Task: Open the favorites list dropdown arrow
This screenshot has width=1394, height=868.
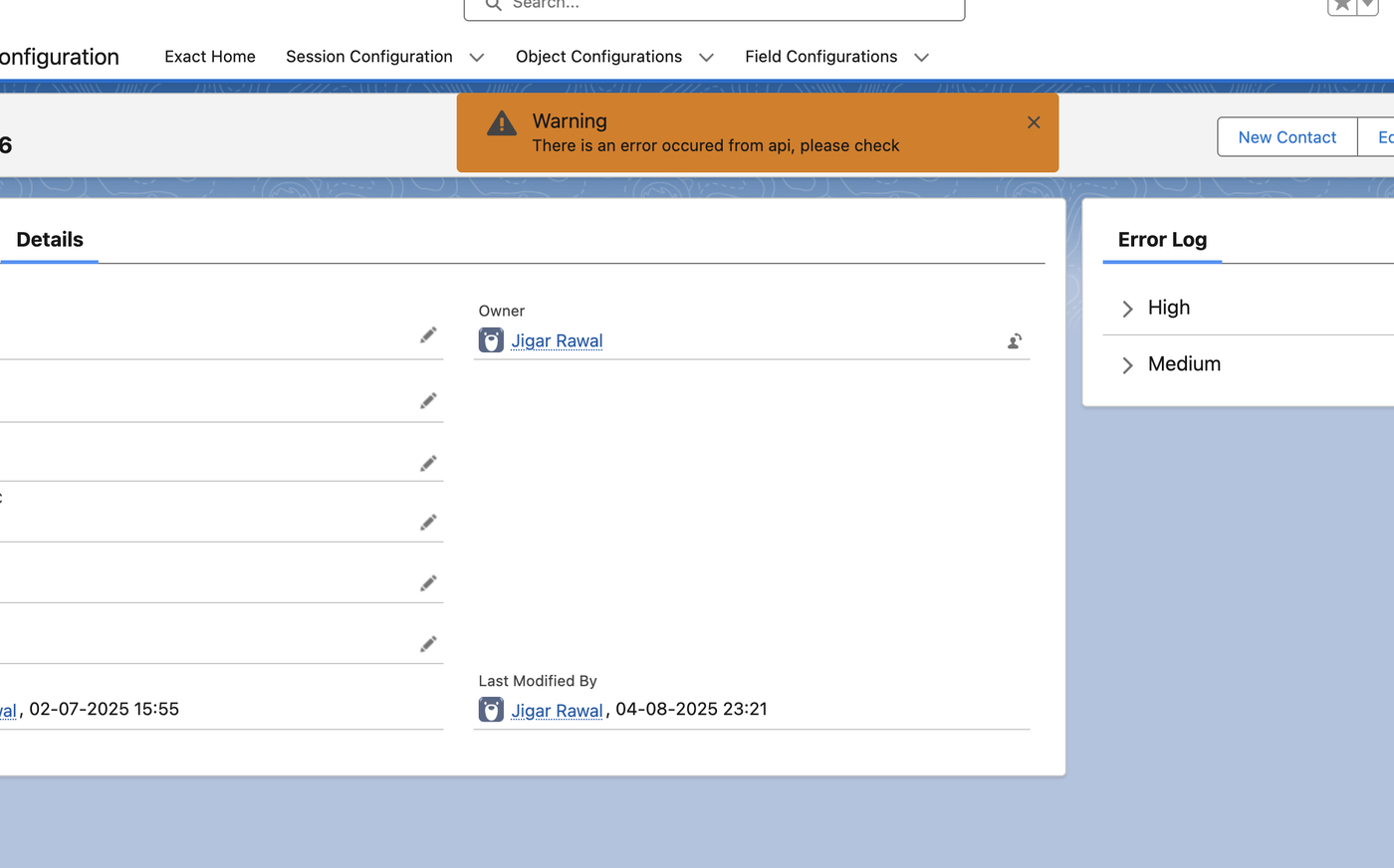Action: pos(1368,5)
